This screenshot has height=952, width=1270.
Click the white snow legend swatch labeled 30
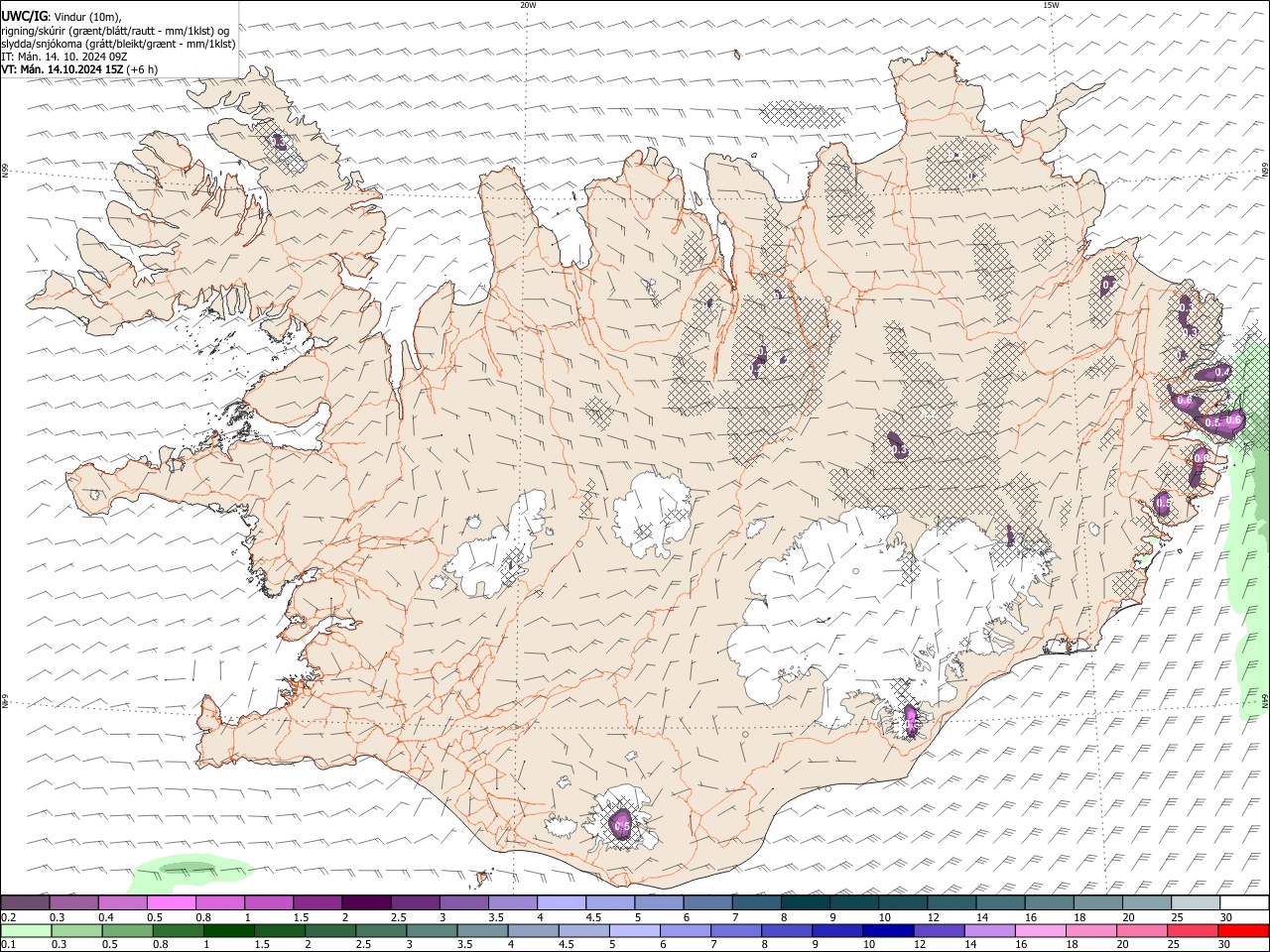1243,902
